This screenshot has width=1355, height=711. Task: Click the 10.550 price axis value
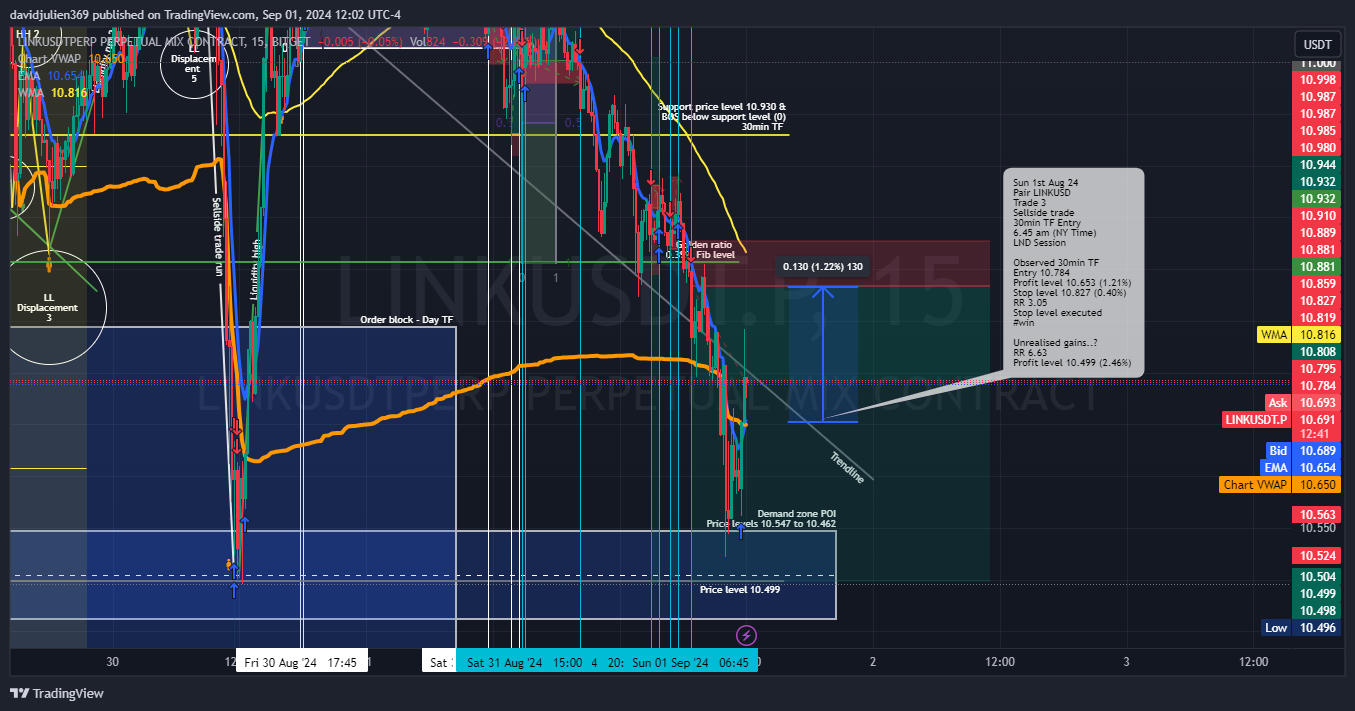pyautogui.click(x=1318, y=528)
